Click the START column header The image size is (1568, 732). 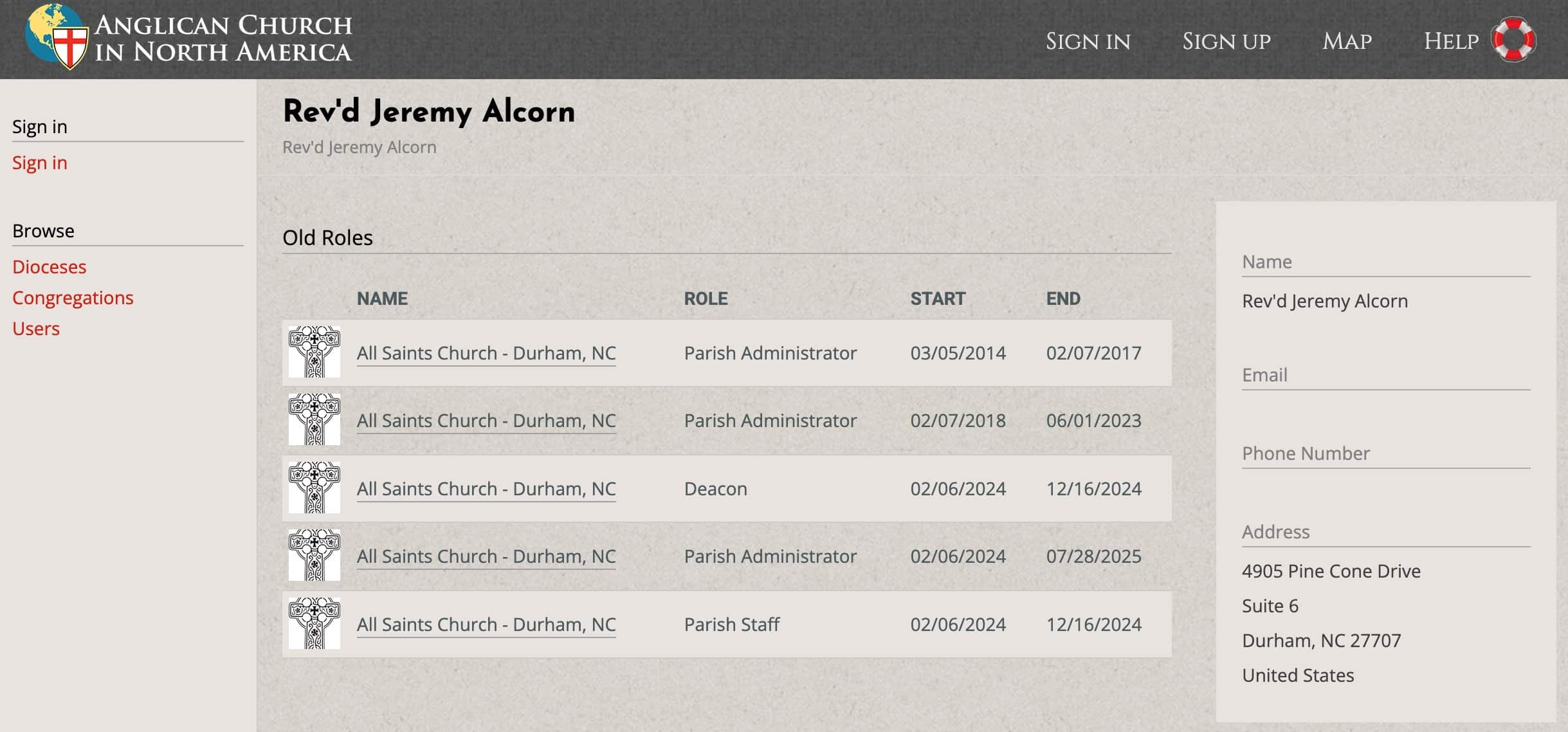(938, 298)
